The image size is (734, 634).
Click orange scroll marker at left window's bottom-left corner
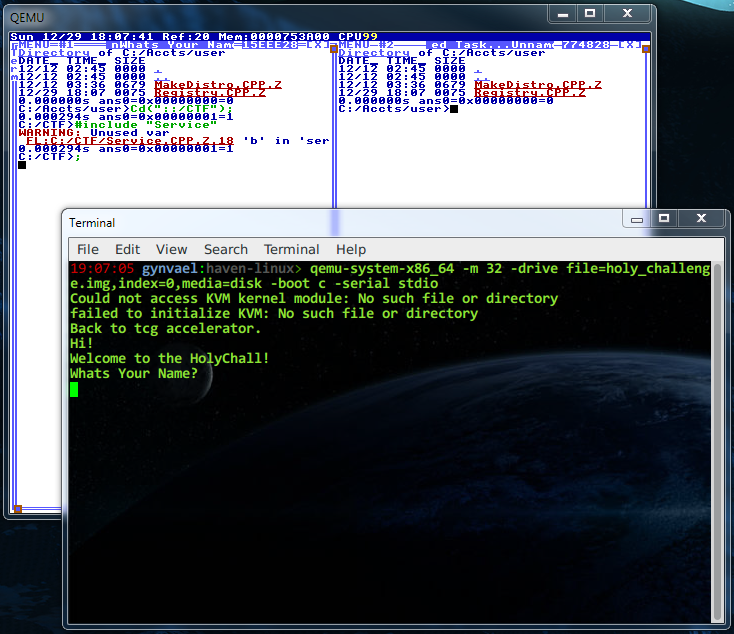[18, 509]
